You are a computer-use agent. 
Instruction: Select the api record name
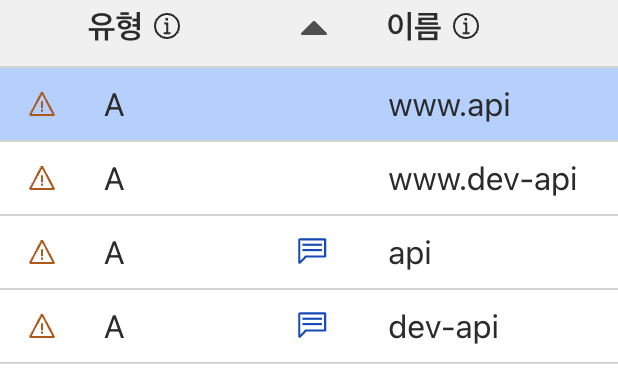(410, 254)
